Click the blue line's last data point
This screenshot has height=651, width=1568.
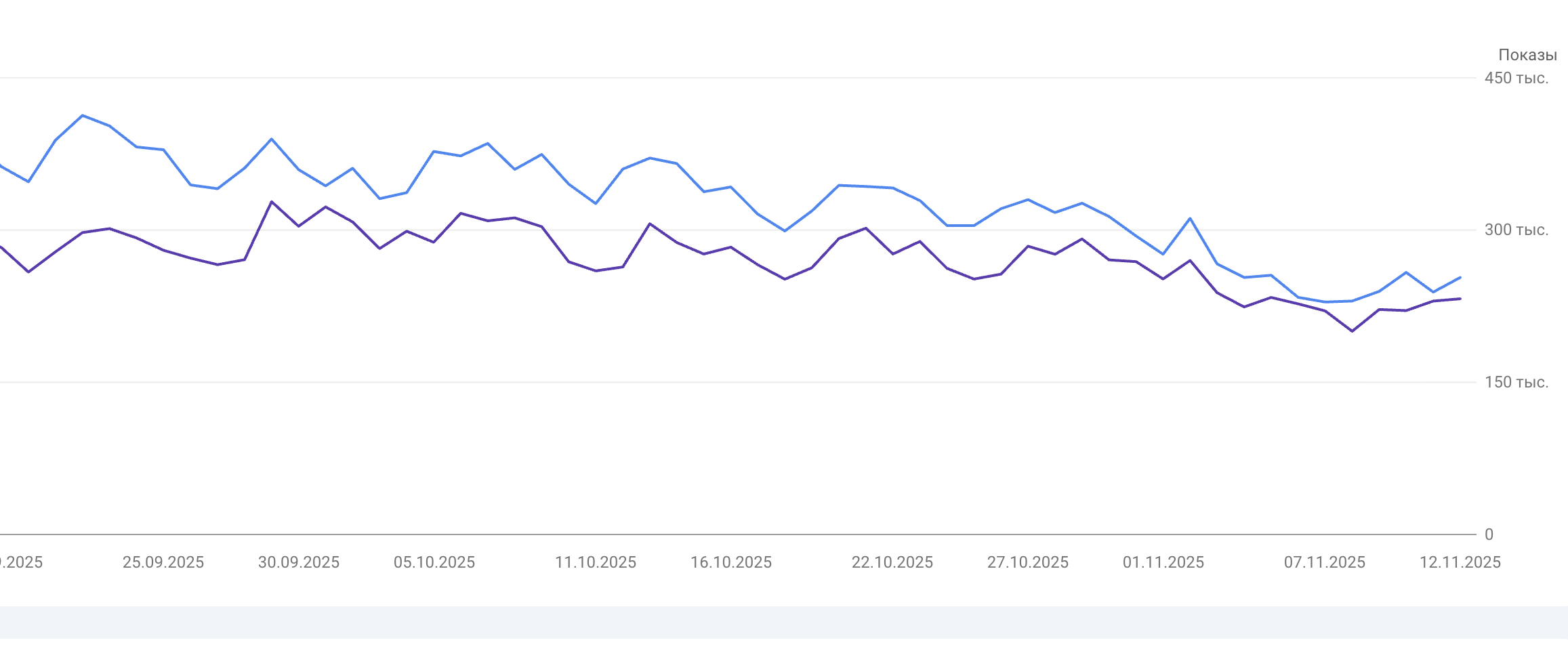pyautogui.click(x=1460, y=277)
